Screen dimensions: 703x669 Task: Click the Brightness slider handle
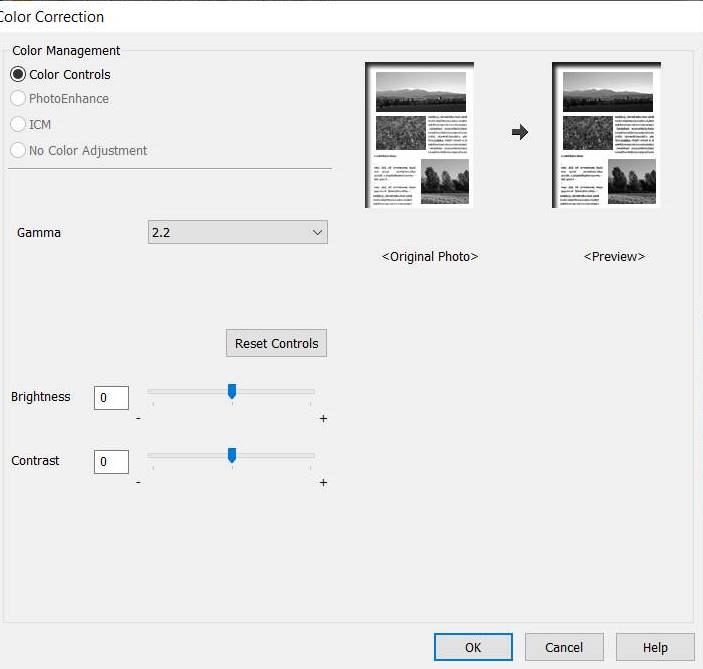(232, 391)
